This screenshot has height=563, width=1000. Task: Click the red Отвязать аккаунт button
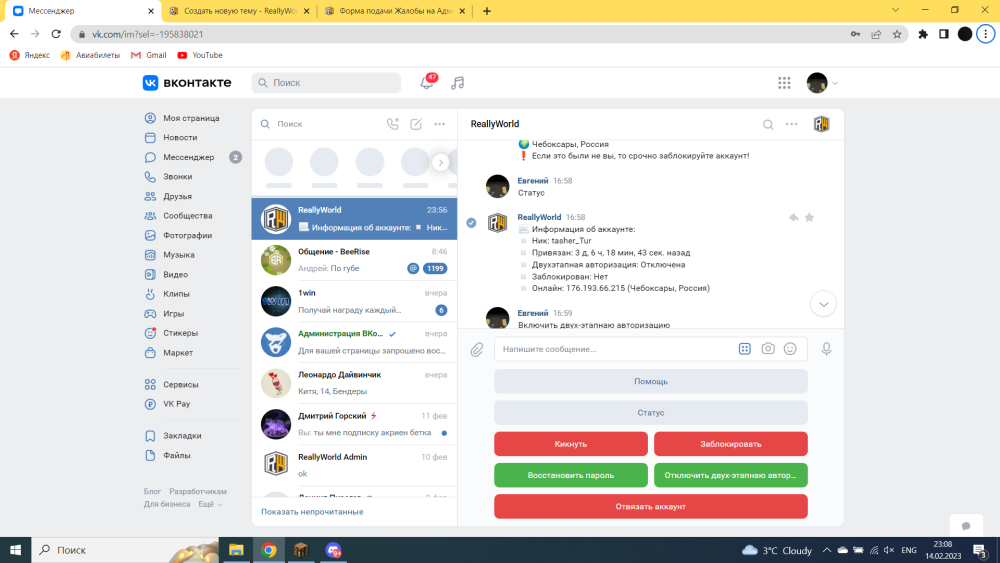tap(651, 506)
